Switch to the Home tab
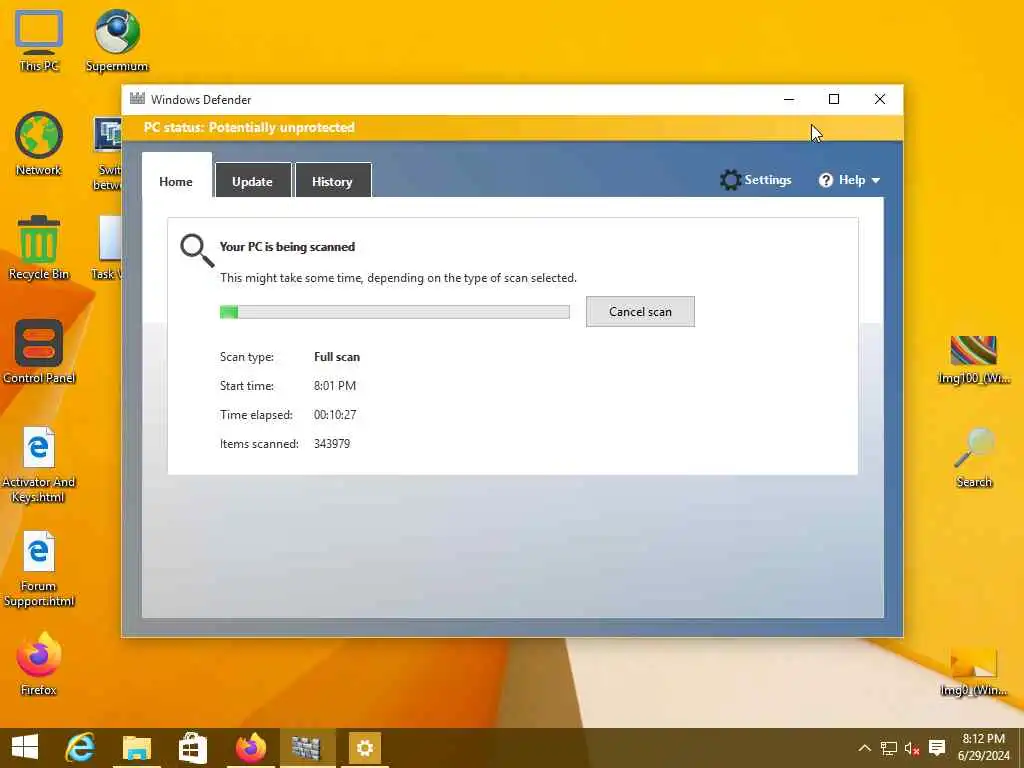This screenshot has width=1024, height=768. (x=176, y=182)
